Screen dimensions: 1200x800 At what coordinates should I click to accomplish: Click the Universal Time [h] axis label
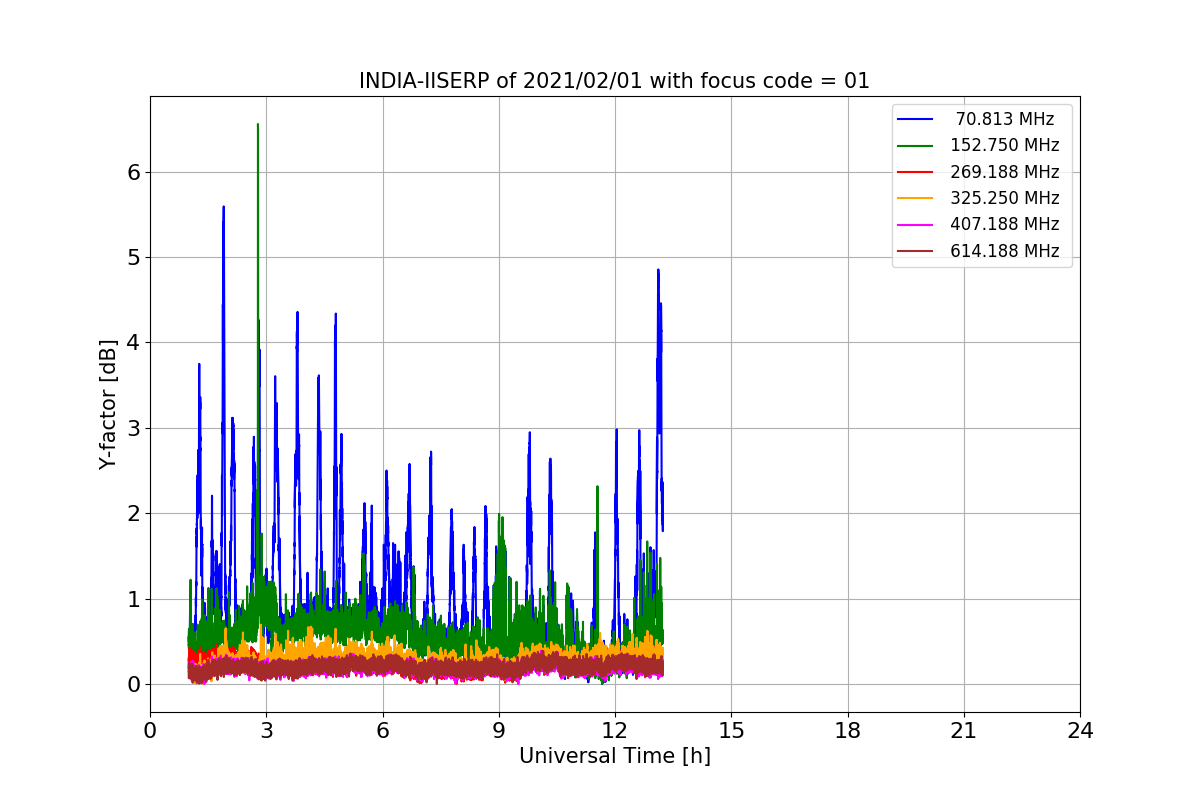pyautogui.click(x=614, y=757)
